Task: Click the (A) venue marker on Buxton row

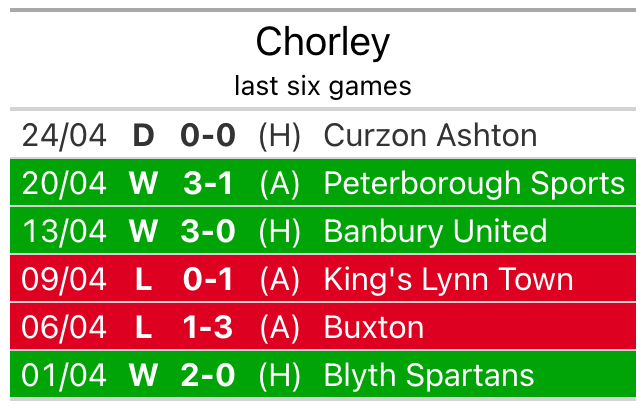Action: click(x=279, y=327)
